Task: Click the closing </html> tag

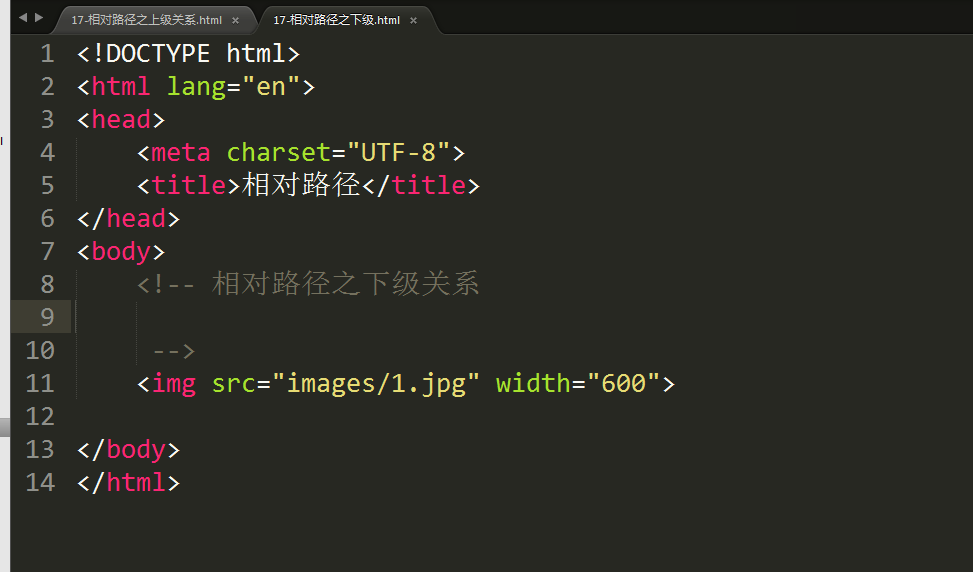Action: tap(128, 482)
